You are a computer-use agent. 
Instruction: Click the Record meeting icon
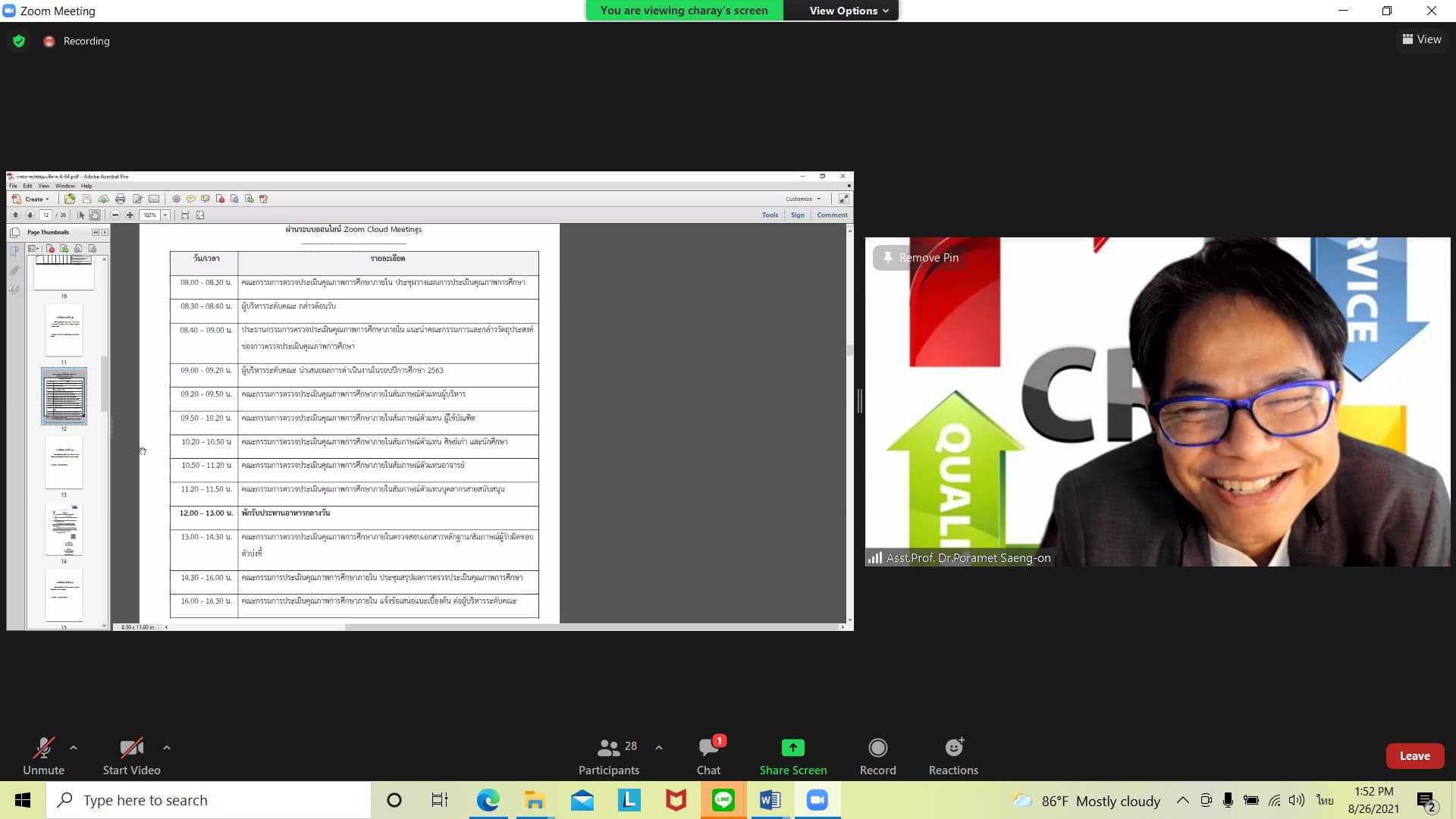click(x=877, y=748)
